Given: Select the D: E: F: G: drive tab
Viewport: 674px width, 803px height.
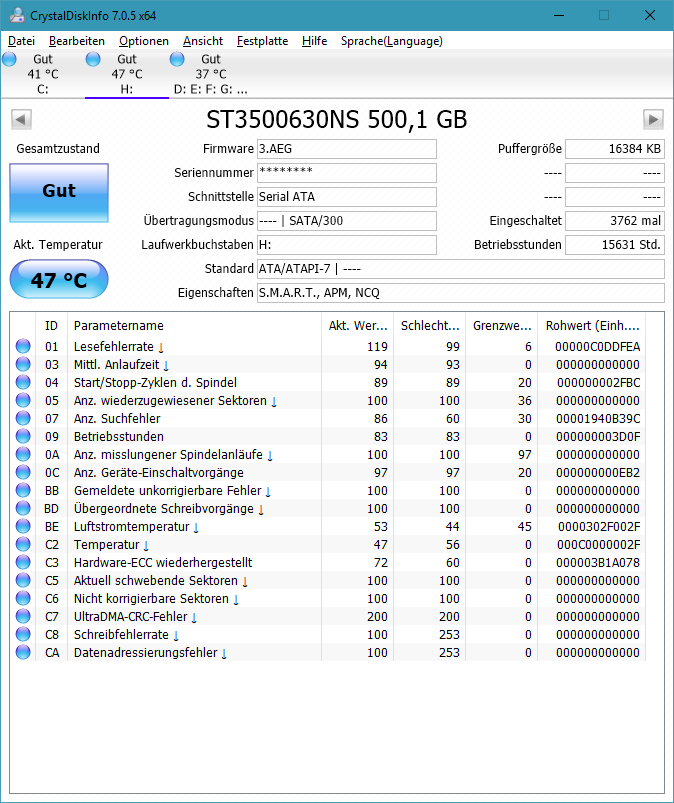Looking at the screenshot, I should click(210, 74).
